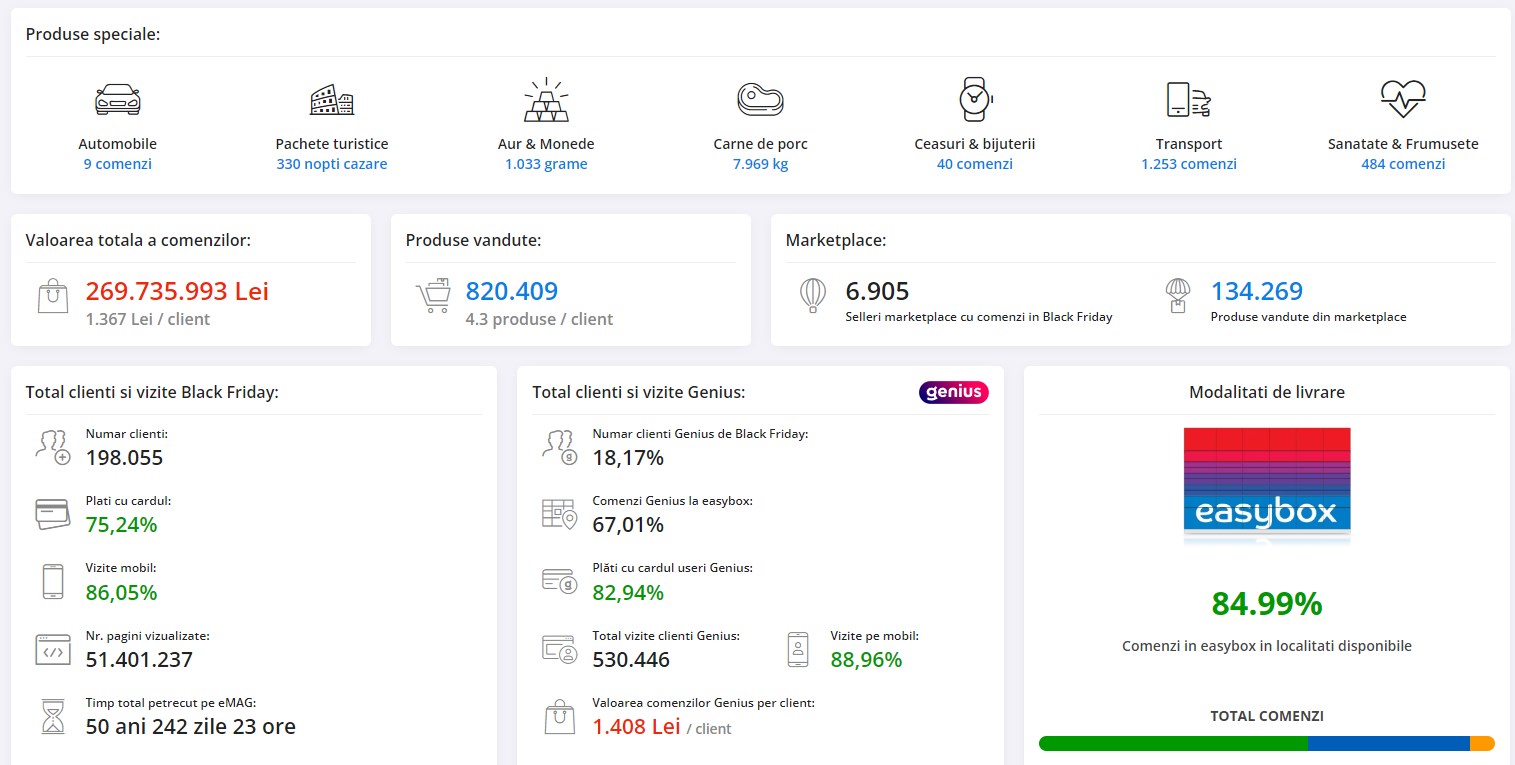
Task: Click the easybox logo image
Action: coord(1266,485)
